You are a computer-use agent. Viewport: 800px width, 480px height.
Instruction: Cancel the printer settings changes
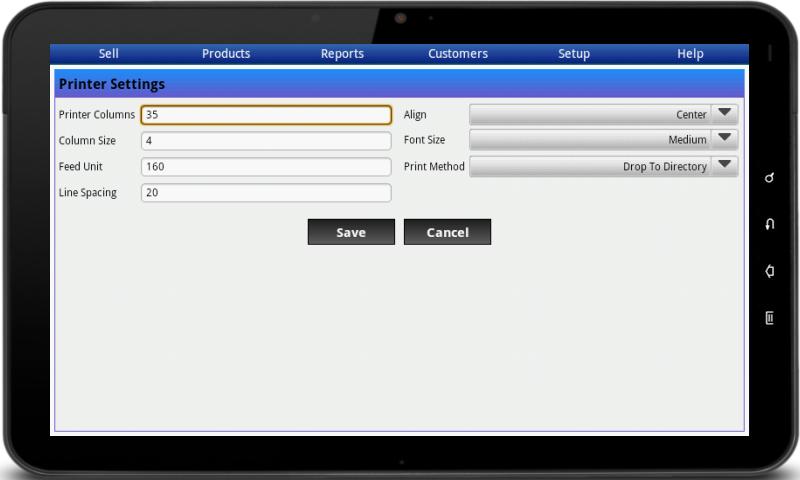point(447,232)
